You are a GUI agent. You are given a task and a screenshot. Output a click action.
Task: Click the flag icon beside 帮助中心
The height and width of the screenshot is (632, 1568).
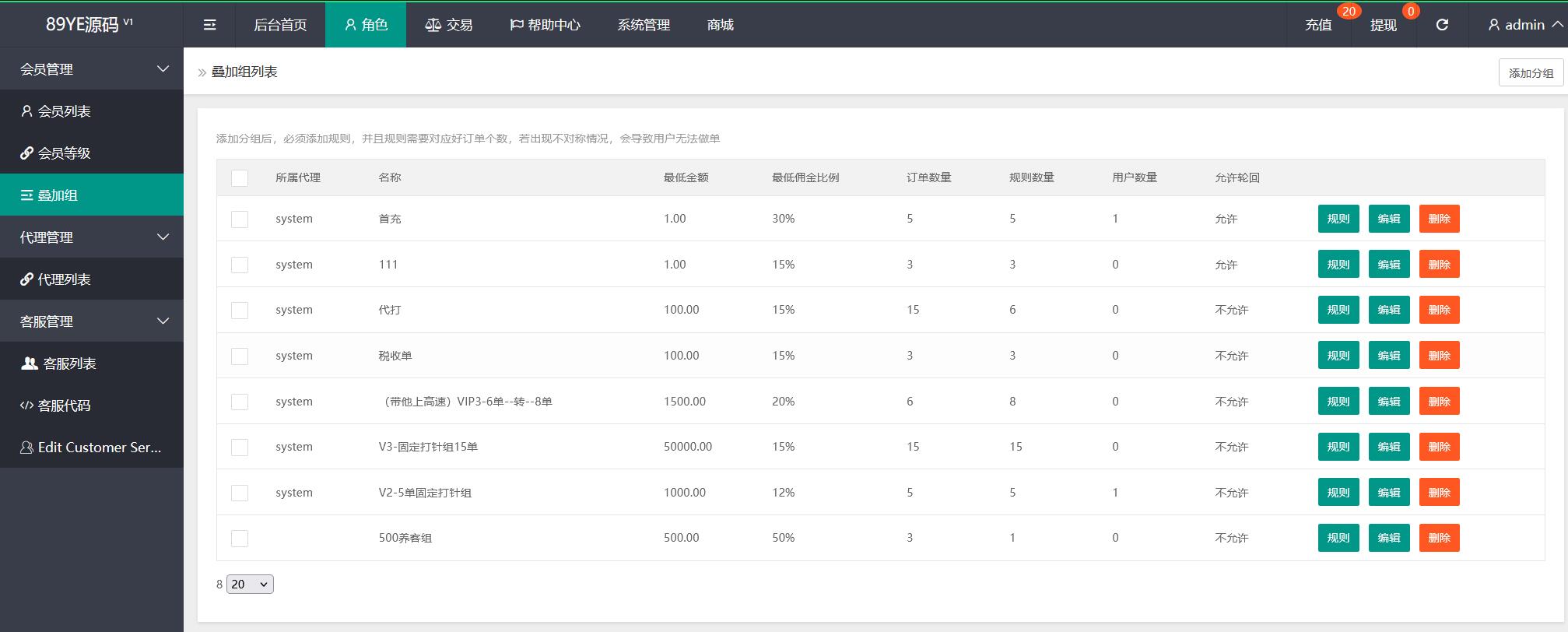tap(516, 25)
